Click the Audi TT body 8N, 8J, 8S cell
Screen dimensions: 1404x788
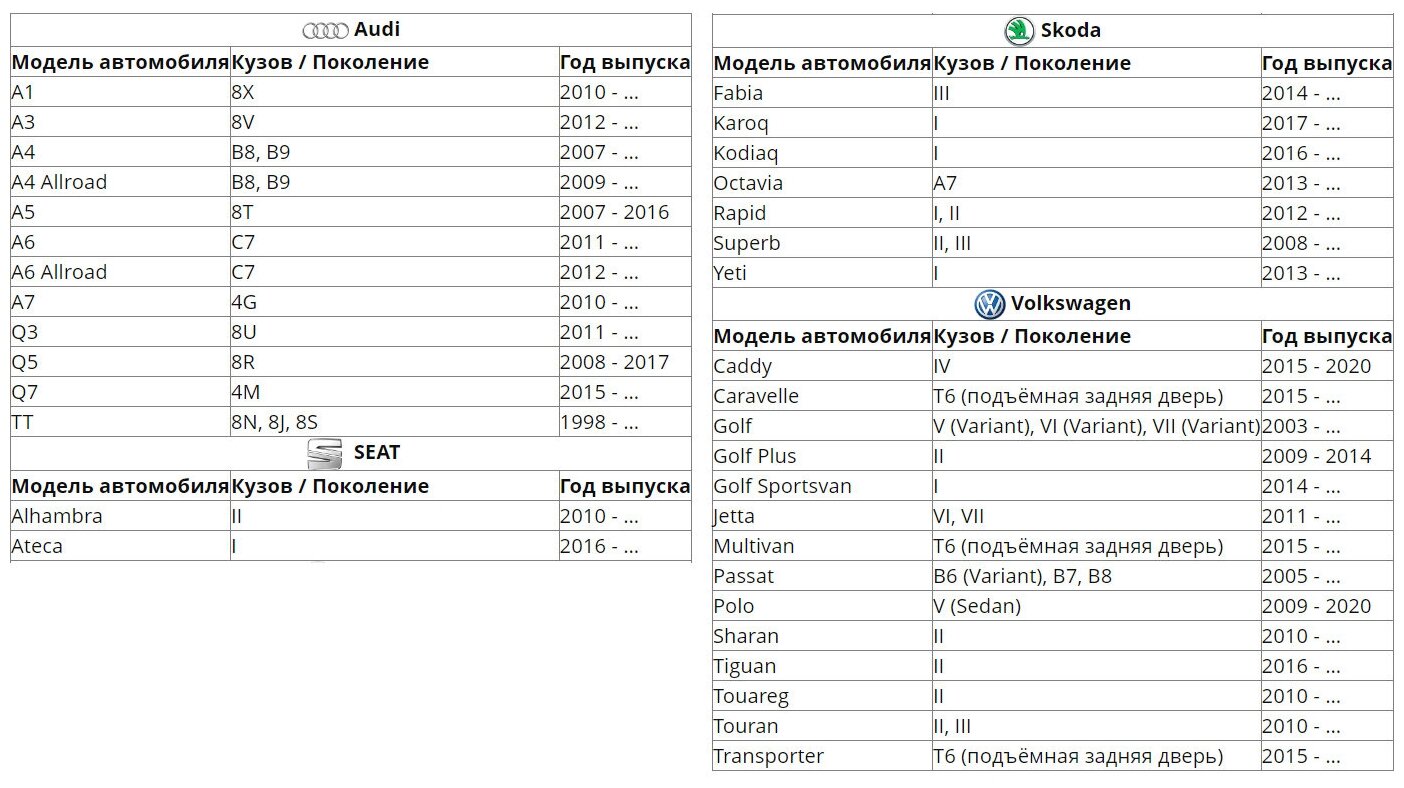click(x=395, y=422)
